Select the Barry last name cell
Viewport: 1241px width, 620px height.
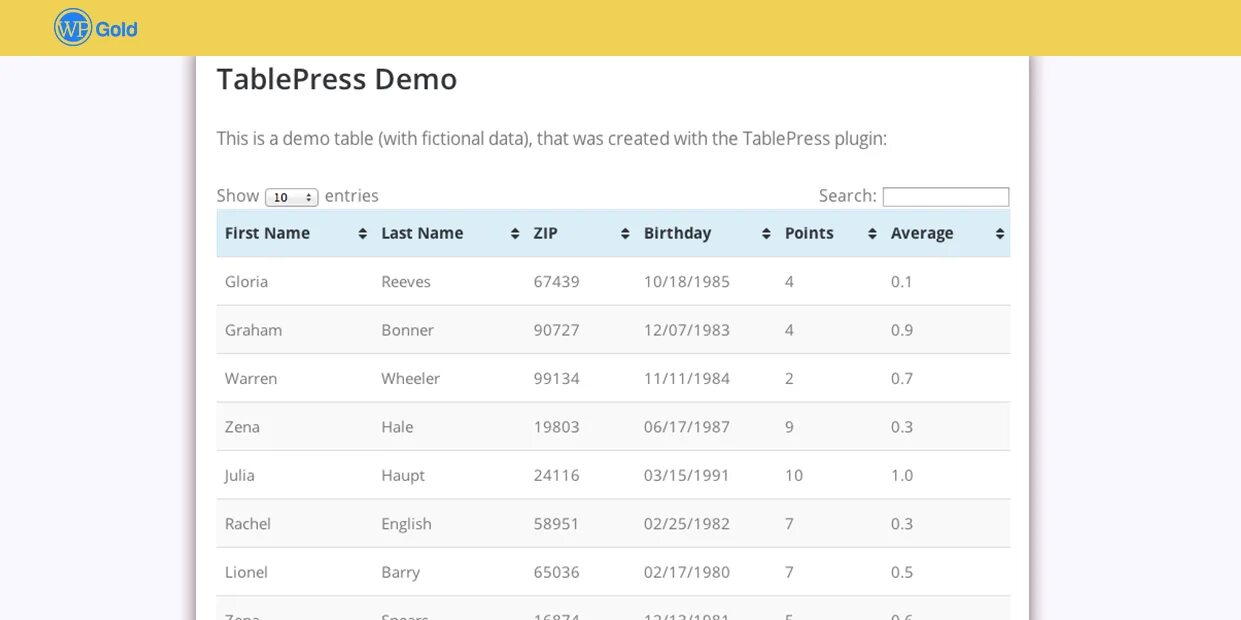[x=400, y=573]
